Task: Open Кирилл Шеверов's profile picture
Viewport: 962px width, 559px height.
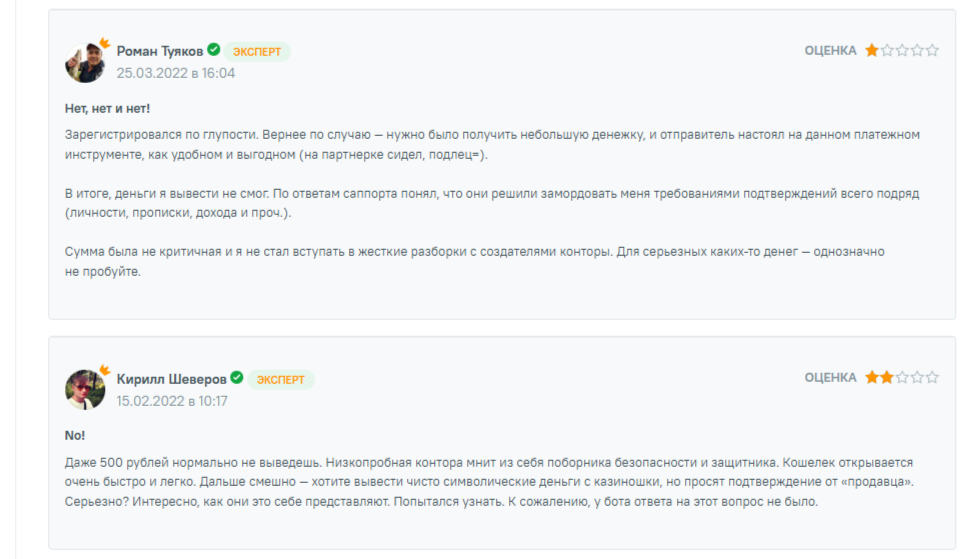Action: click(x=85, y=390)
